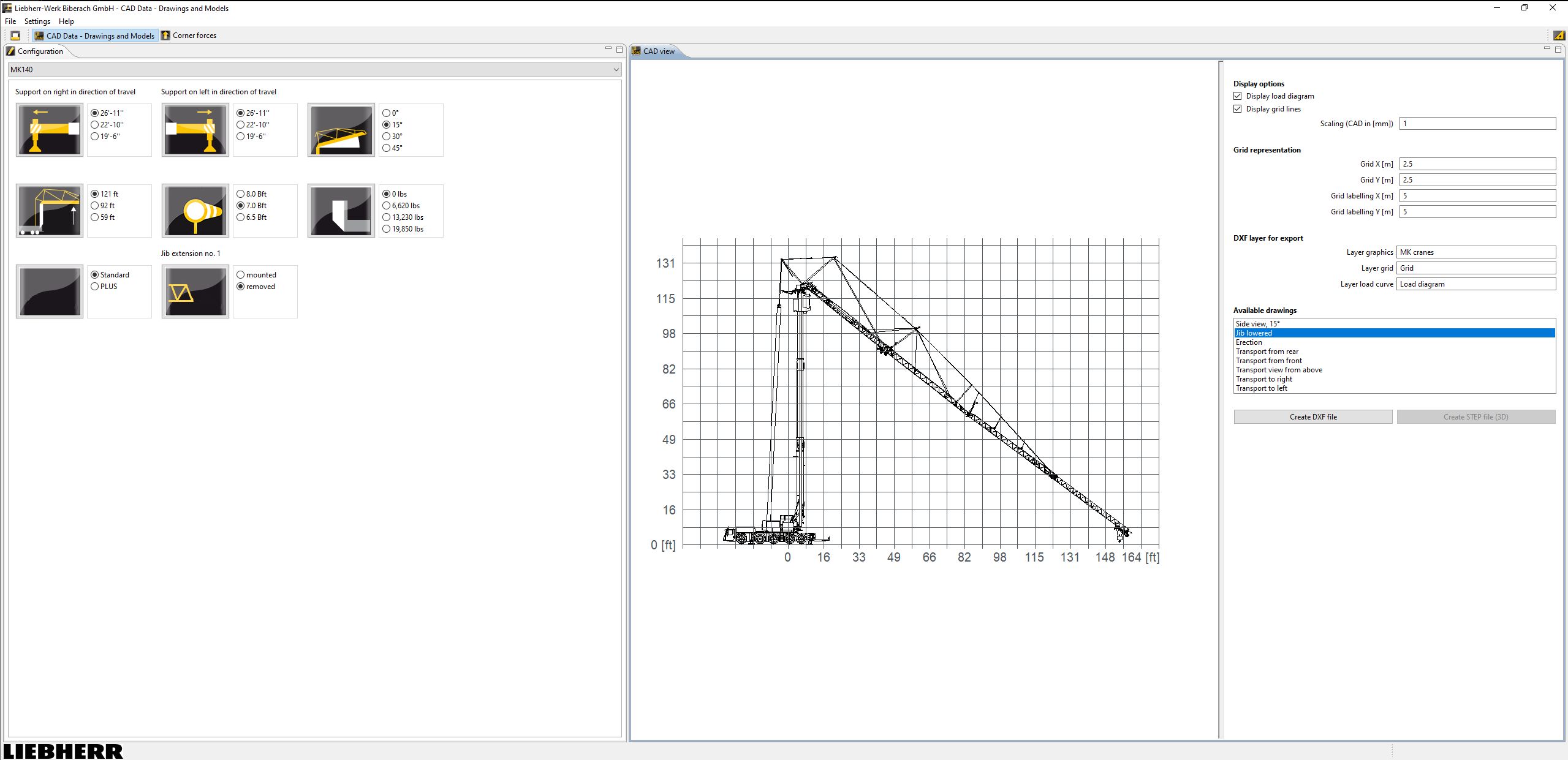Click the pencil icon in the top-right corner
Viewport: 1568px width, 760px height.
click(1558, 35)
